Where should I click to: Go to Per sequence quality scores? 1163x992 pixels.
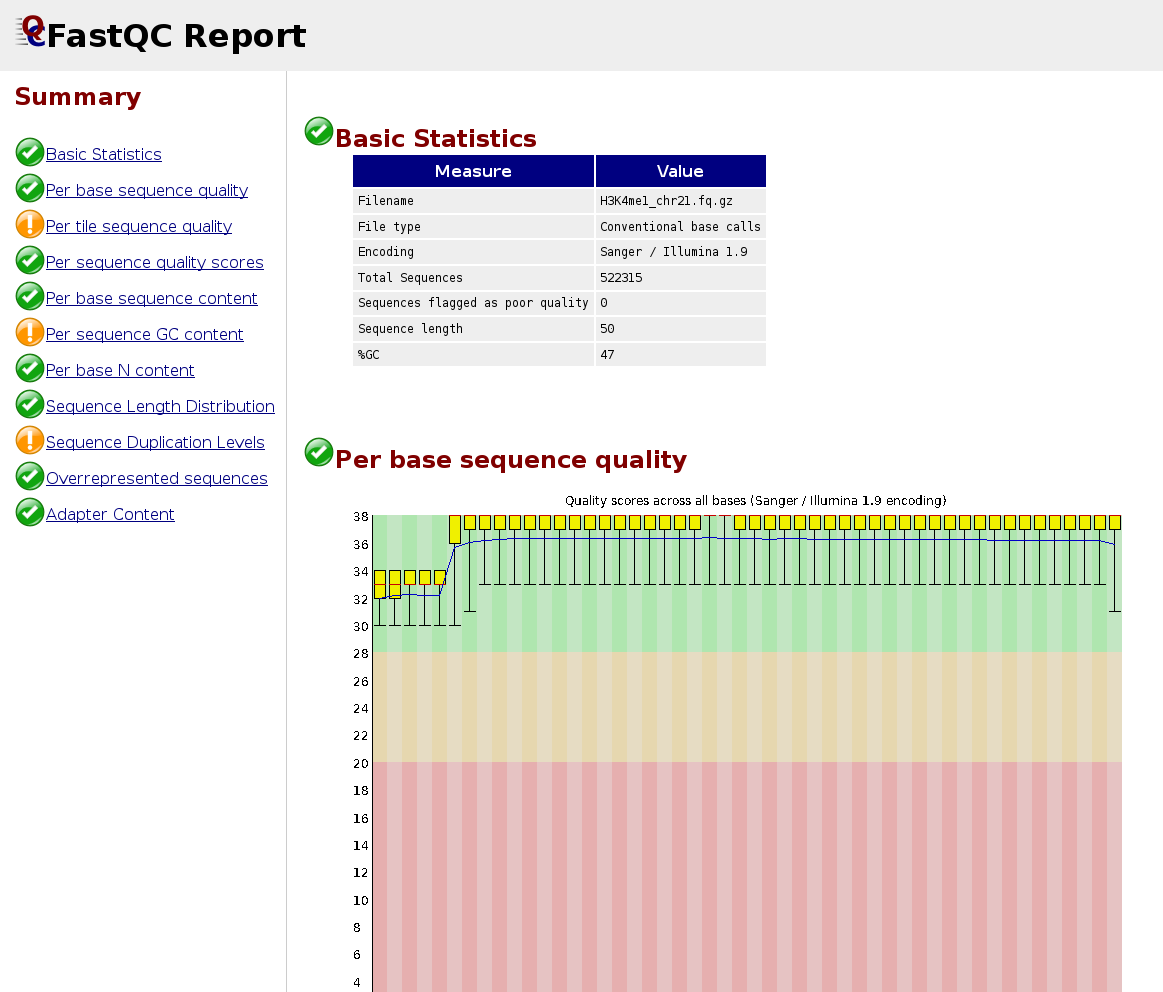tap(155, 262)
